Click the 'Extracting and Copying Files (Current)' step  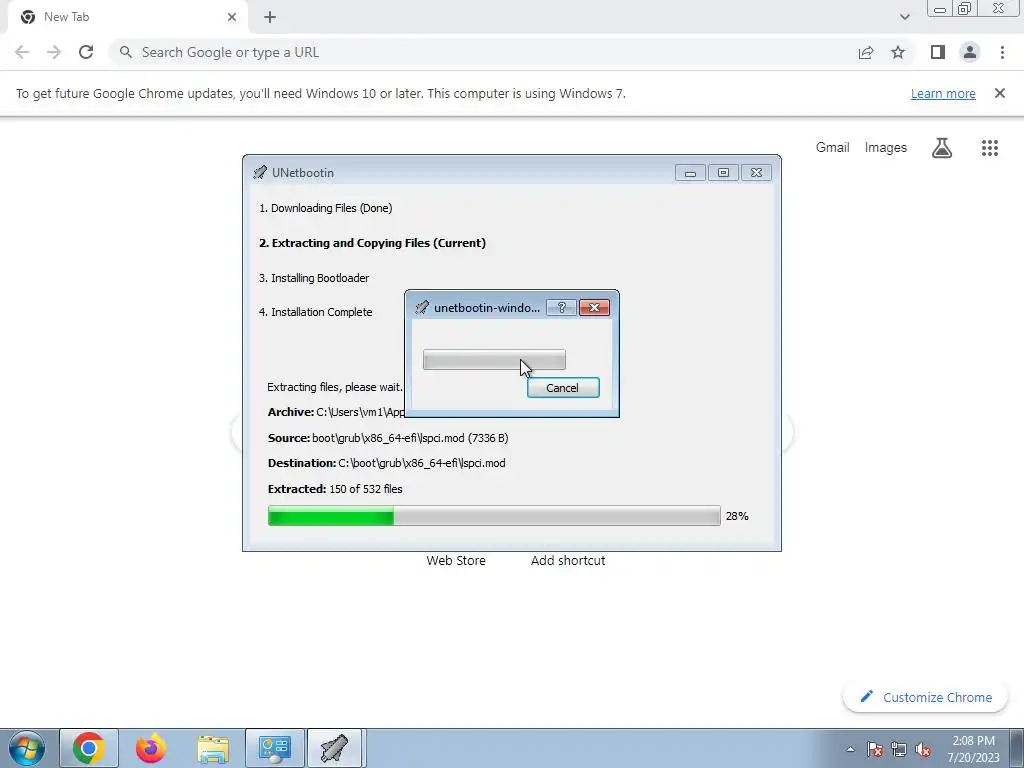point(372,243)
